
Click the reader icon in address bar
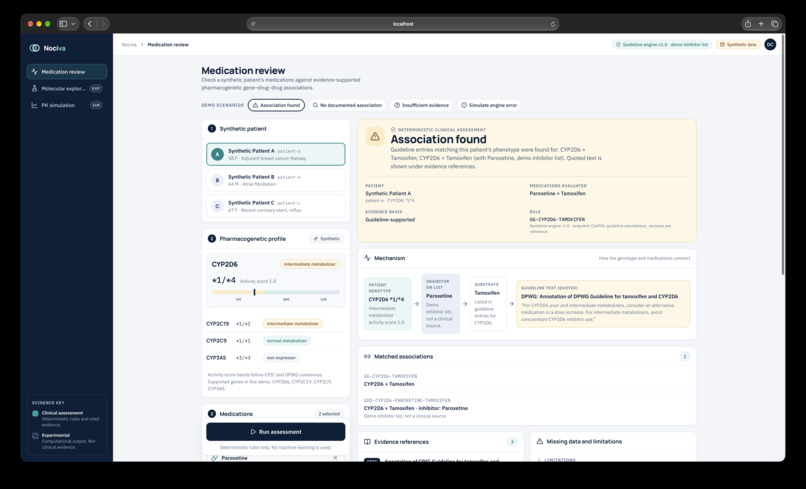(253, 24)
